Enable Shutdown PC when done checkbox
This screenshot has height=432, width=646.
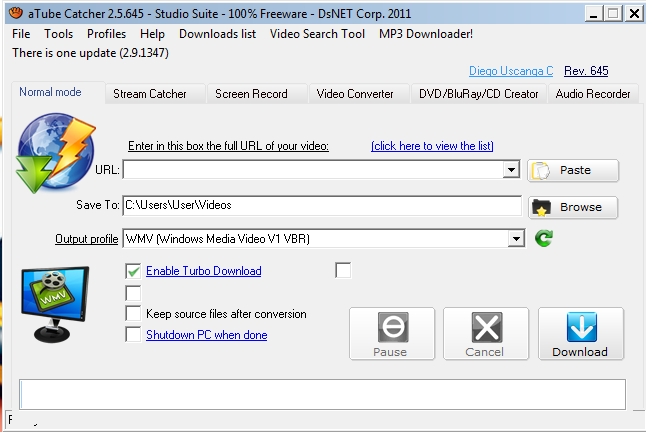tap(133, 334)
